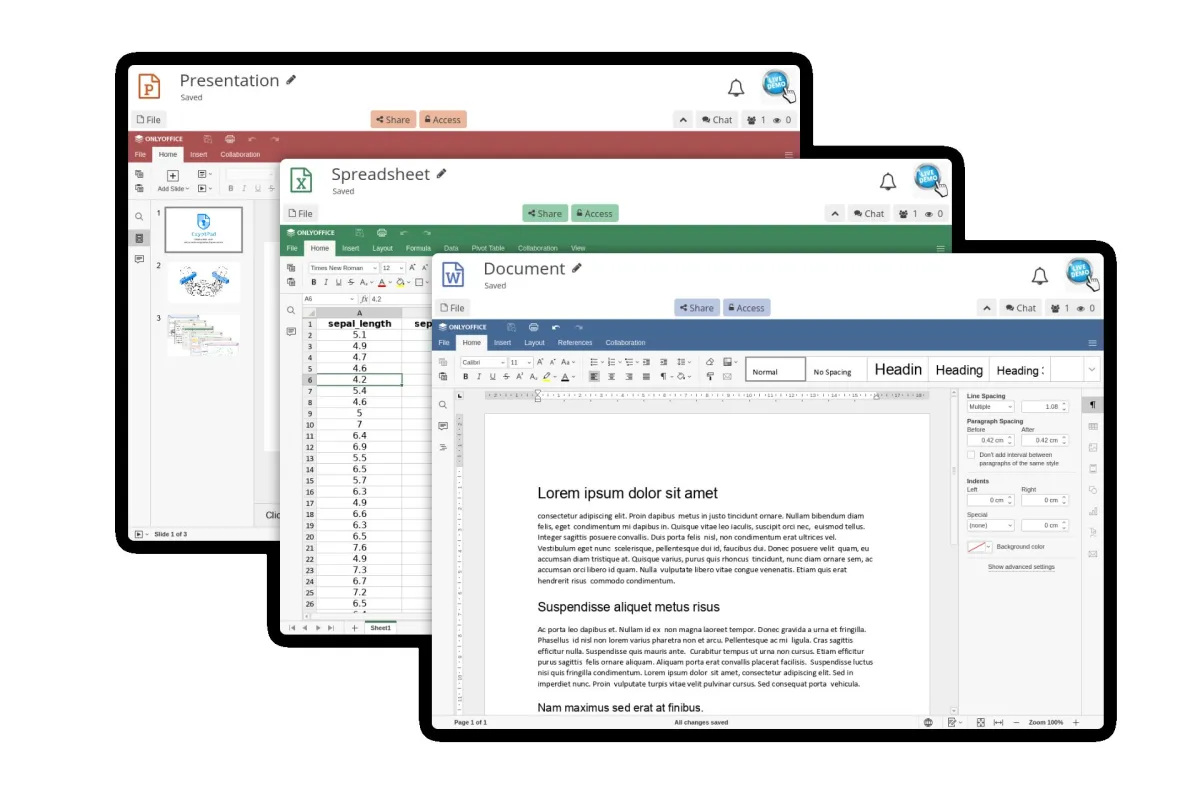Open the paragraph Background color swatch
The width and height of the screenshot is (1200, 794).
point(979,547)
